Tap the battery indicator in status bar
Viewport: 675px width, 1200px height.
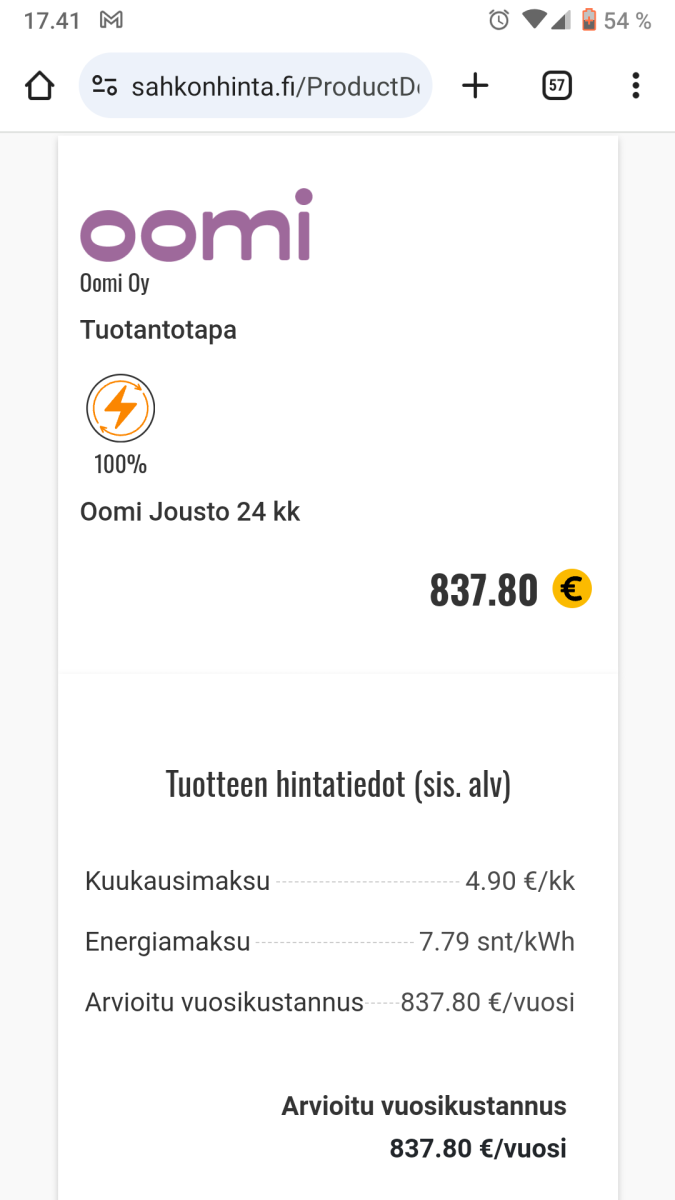click(x=589, y=20)
